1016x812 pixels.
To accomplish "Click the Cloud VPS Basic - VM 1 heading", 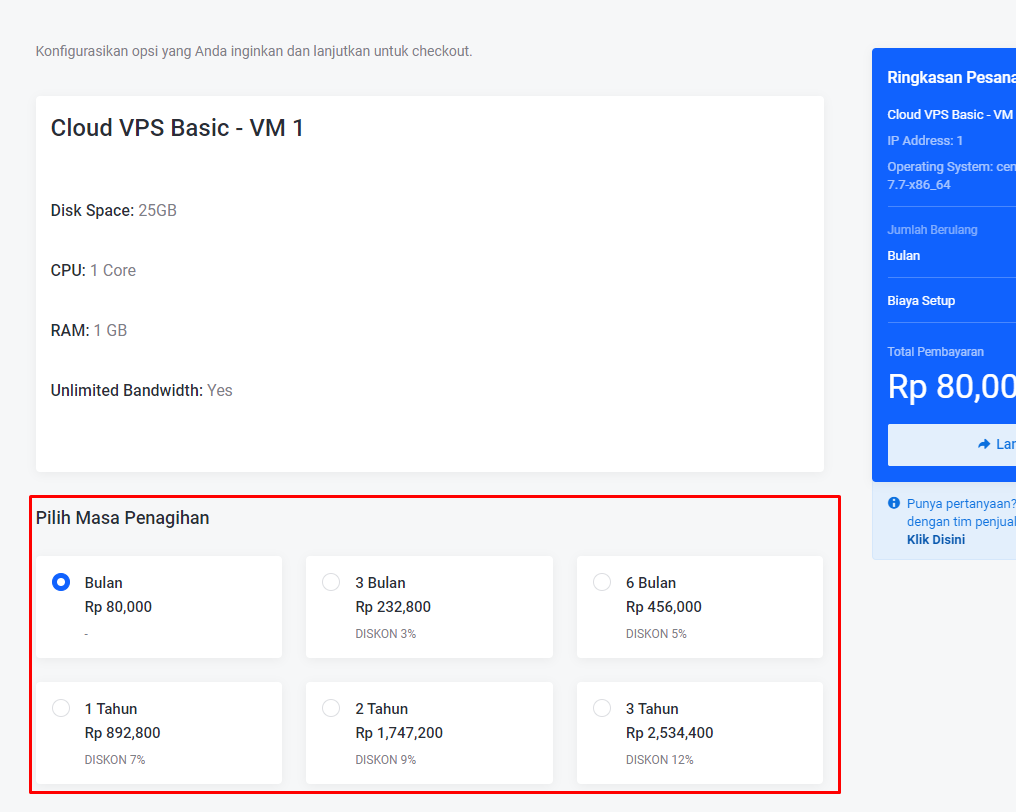I will 177,128.
